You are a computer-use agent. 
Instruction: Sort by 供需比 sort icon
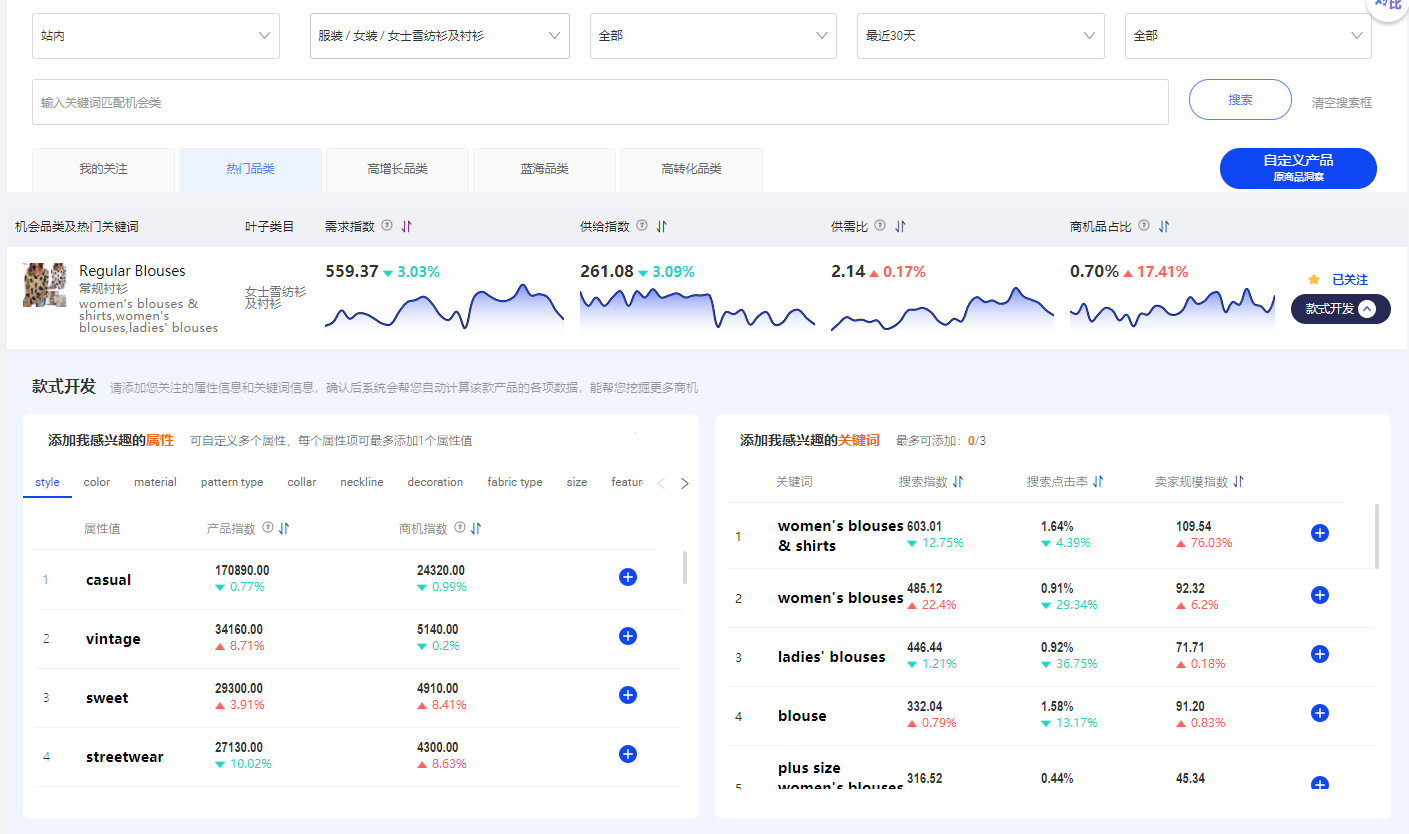(x=900, y=227)
